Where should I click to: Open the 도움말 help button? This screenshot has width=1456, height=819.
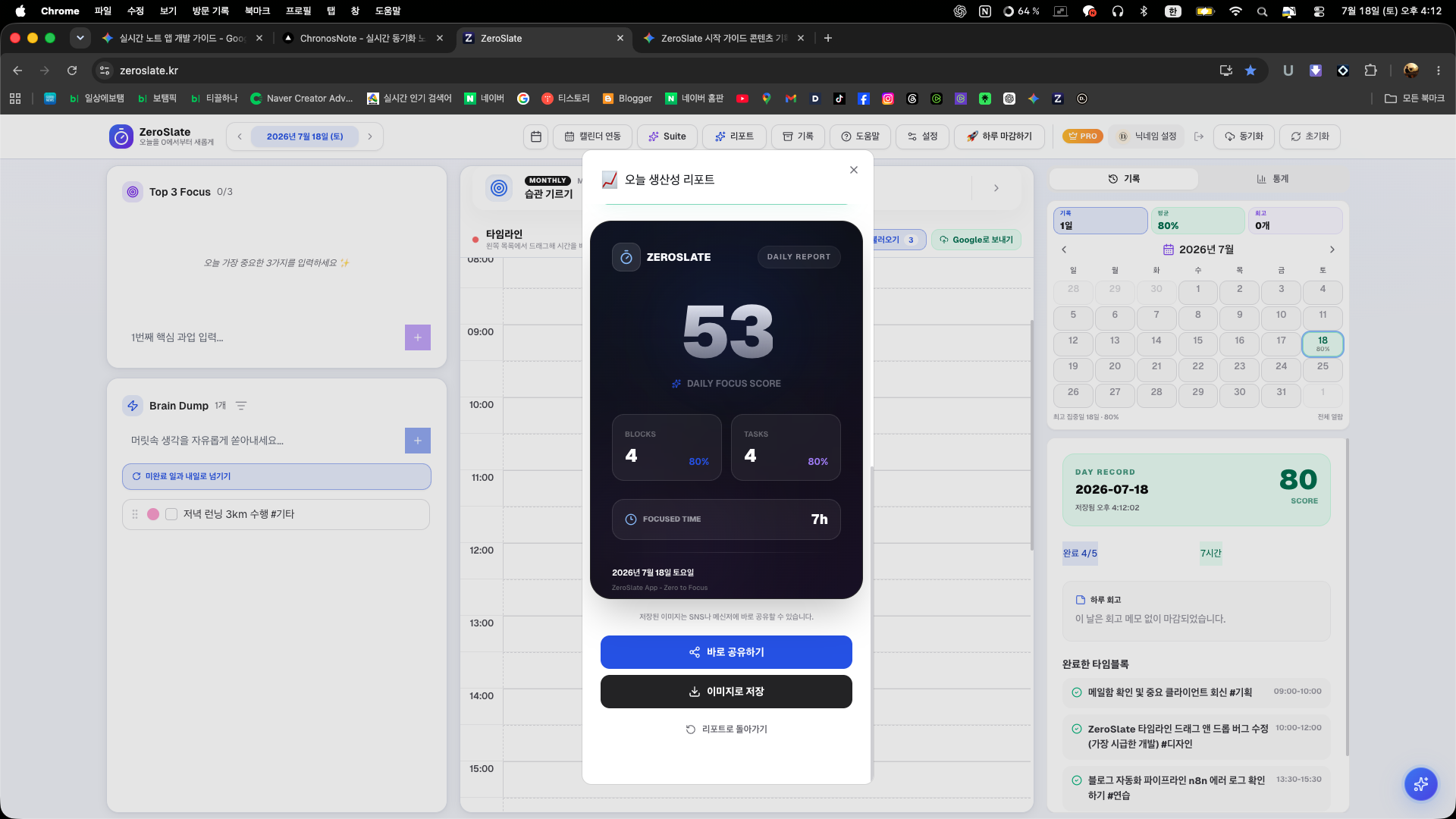click(860, 136)
